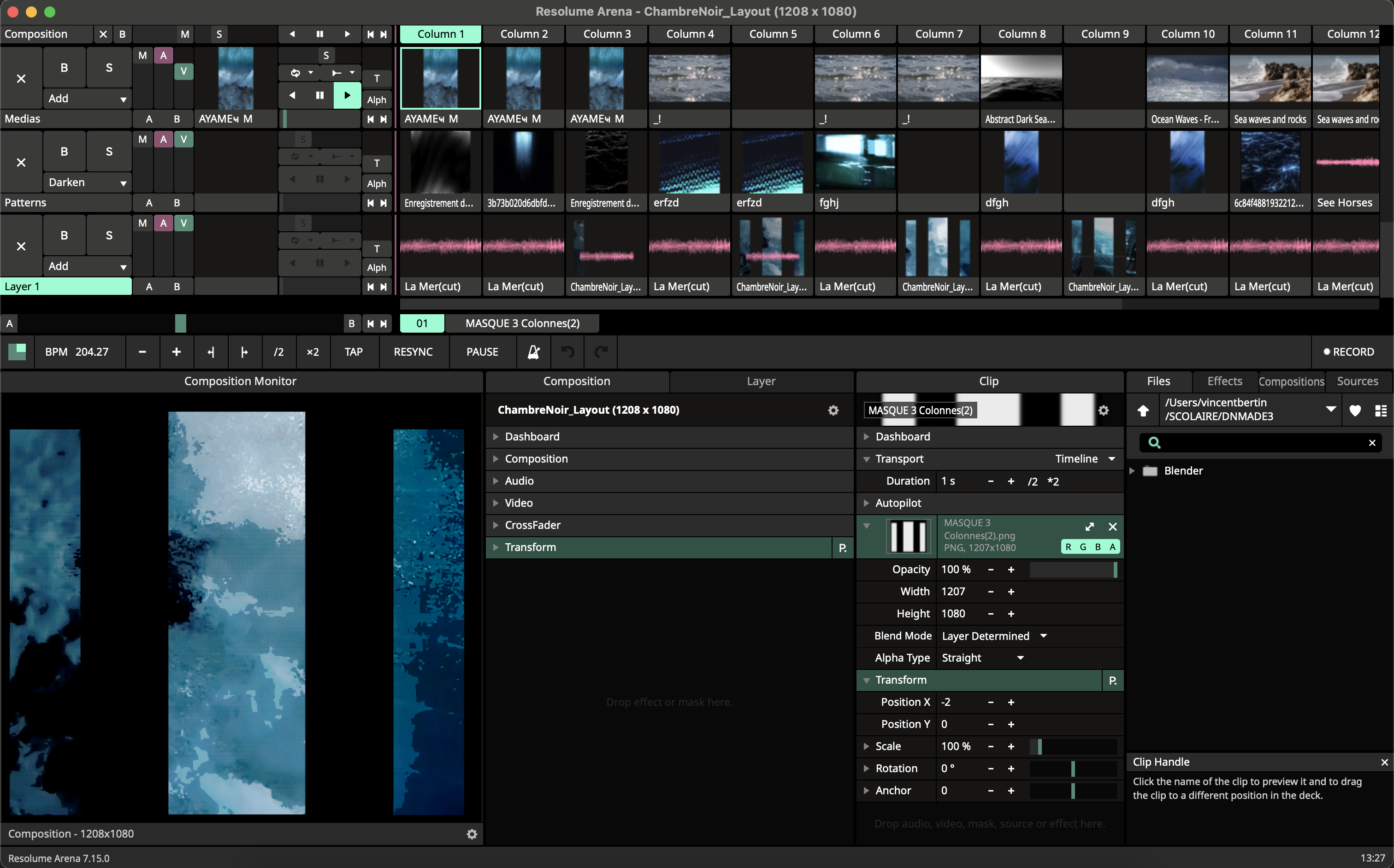Open Composition Monitor settings gear

[x=472, y=833]
